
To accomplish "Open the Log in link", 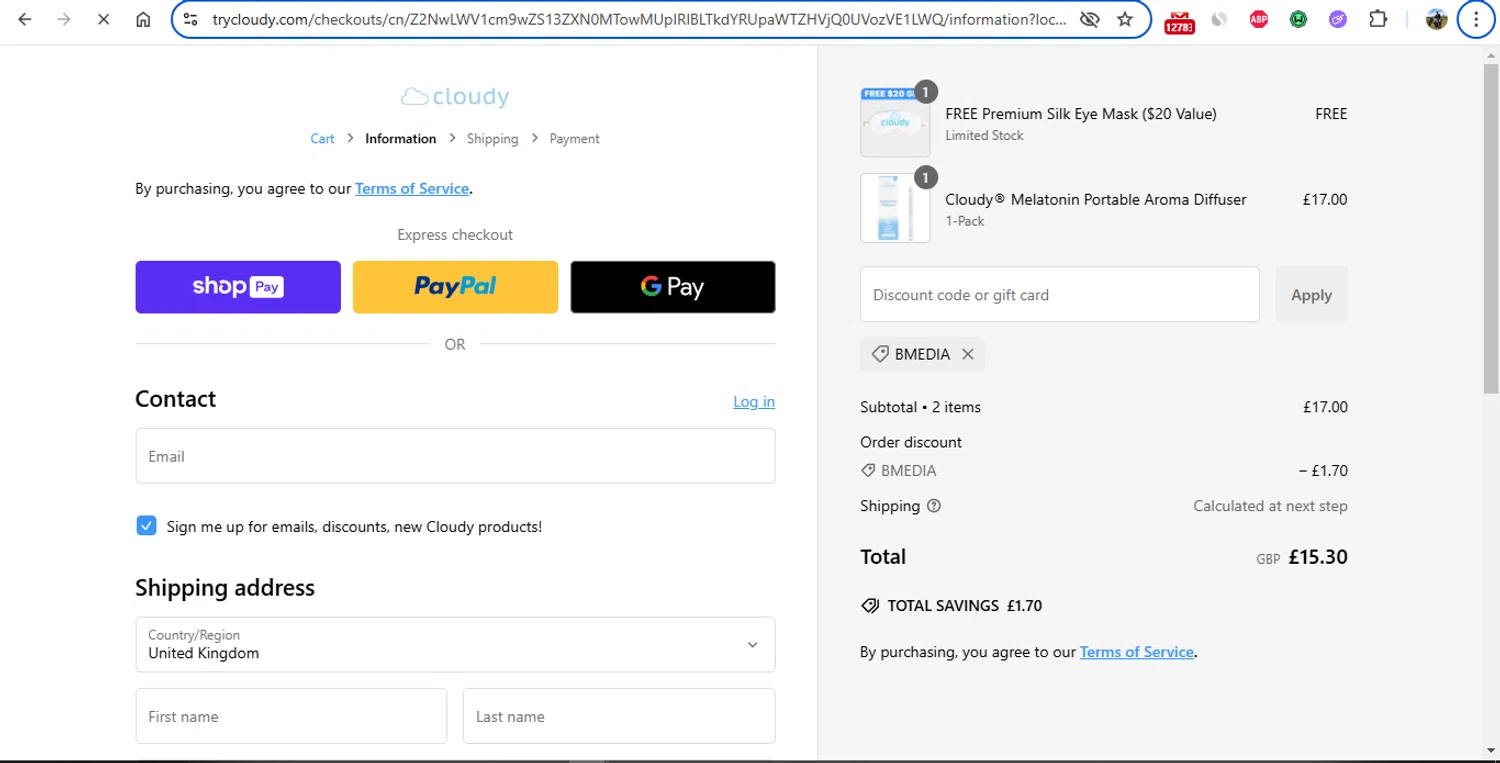I will pyautogui.click(x=754, y=401).
